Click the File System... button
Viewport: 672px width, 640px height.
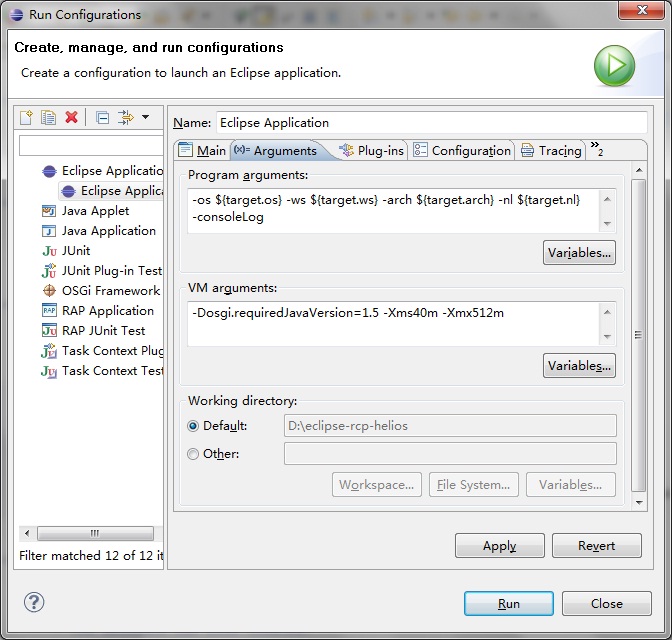click(474, 485)
